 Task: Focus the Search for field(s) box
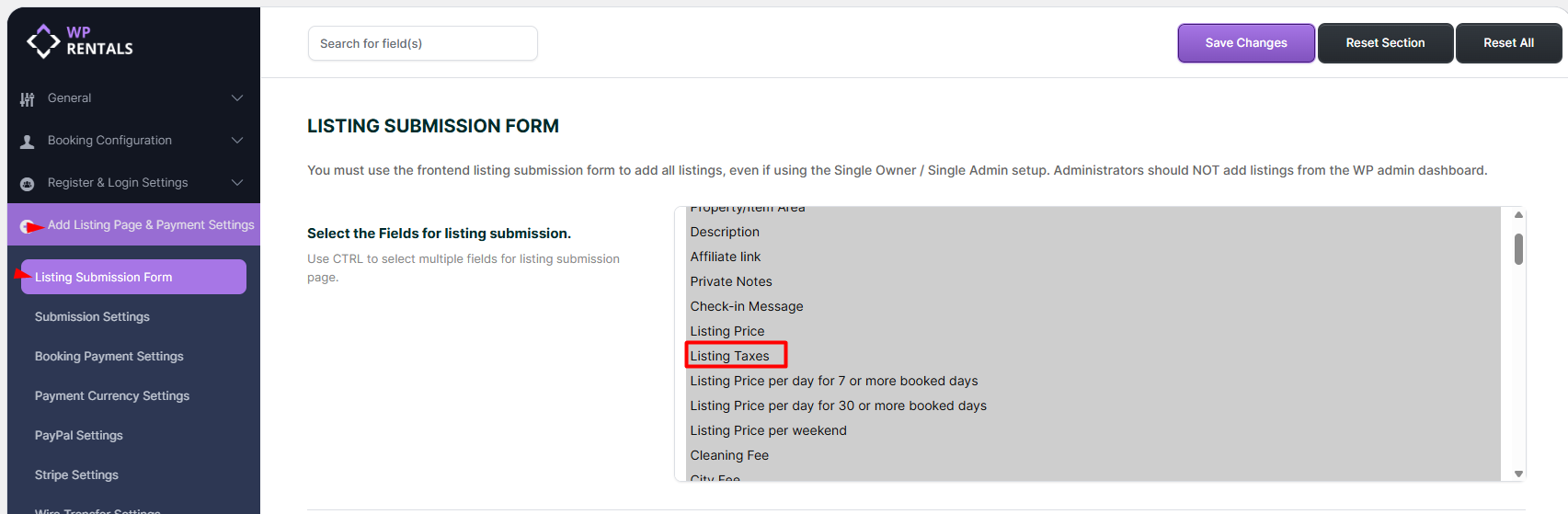pos(422,43)
